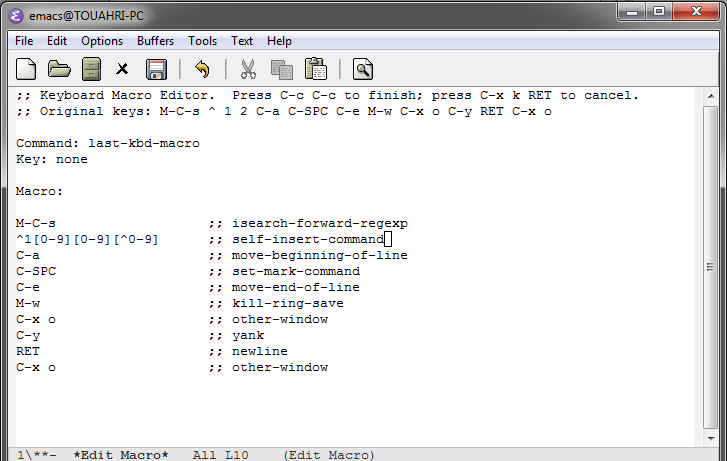Click 'kill-ring-save' comment
The width and height of the screenshot is (727, 461).
pos(288,303)
